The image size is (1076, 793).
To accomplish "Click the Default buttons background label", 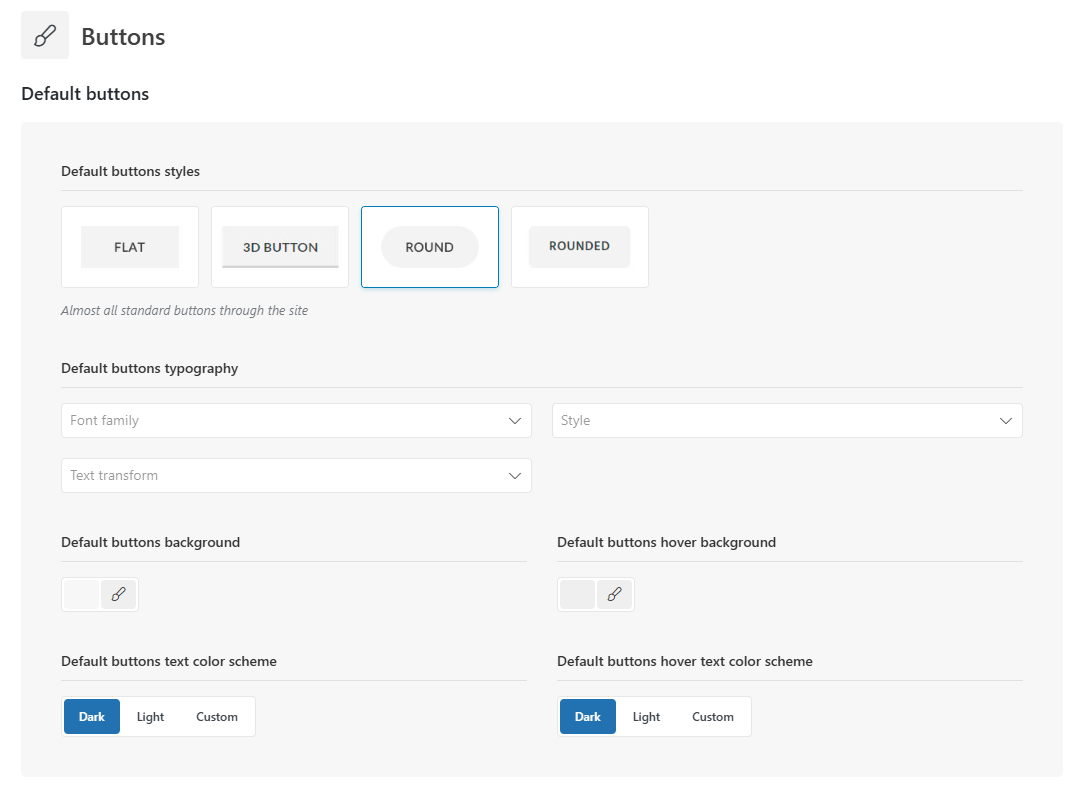I will click(x=150, y=543).
